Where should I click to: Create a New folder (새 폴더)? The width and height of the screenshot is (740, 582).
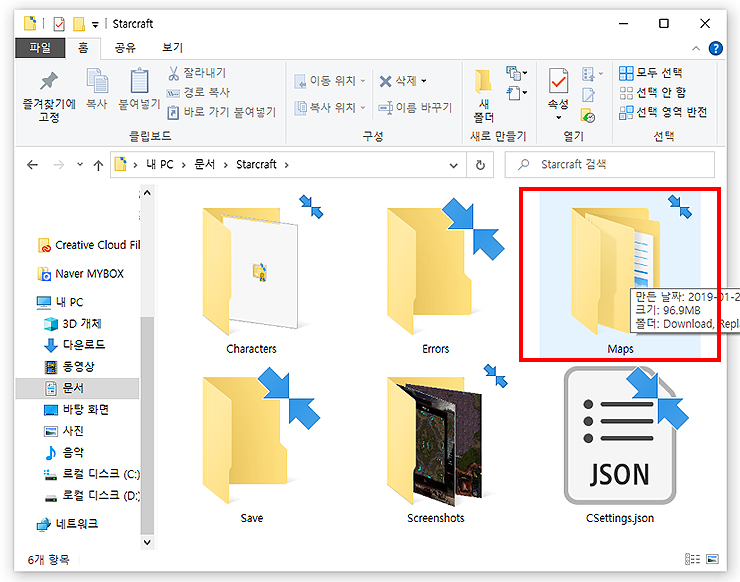[x=483, y=96]
